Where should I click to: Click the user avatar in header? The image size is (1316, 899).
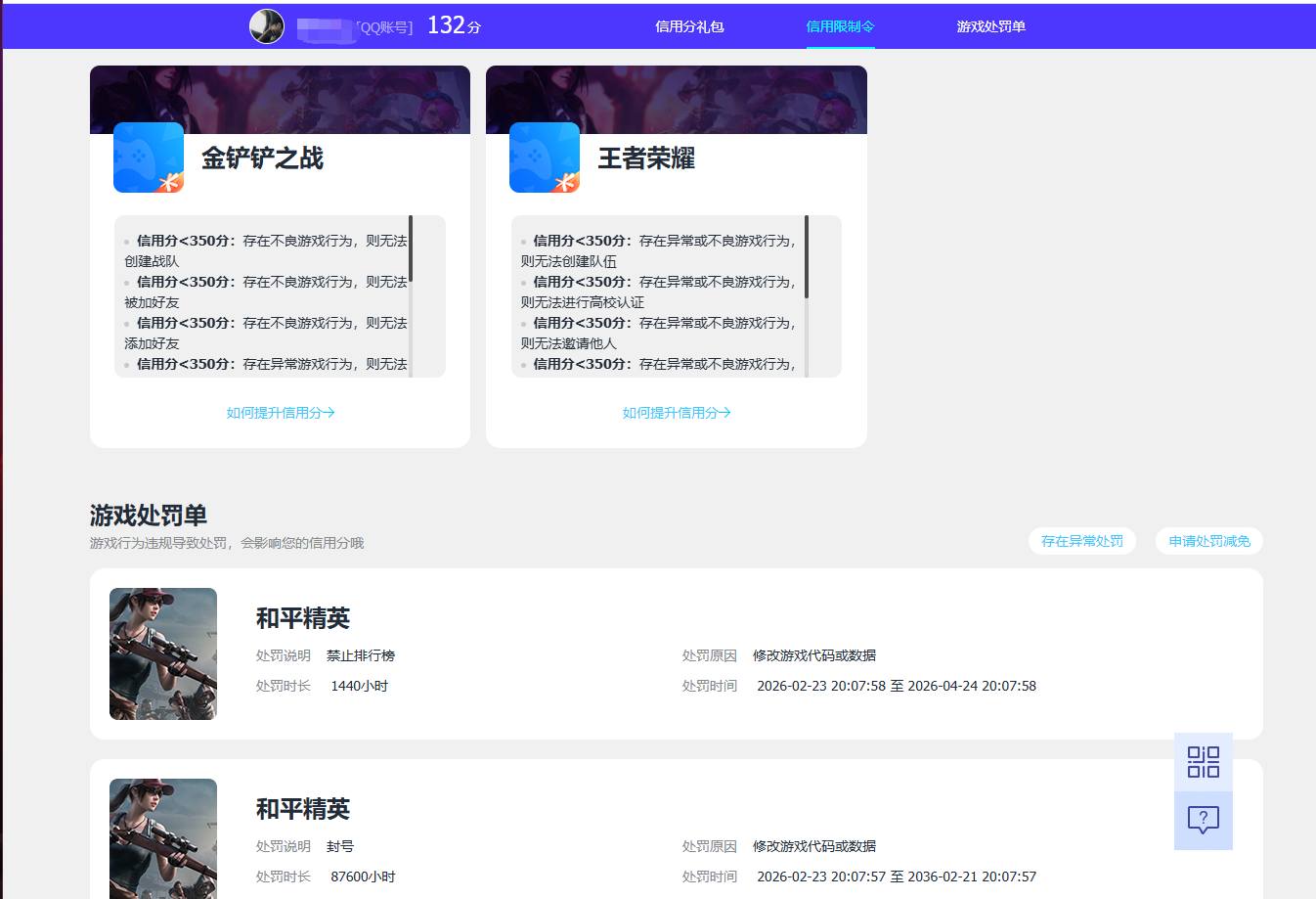pyautogui.click(x=267, y=26)
